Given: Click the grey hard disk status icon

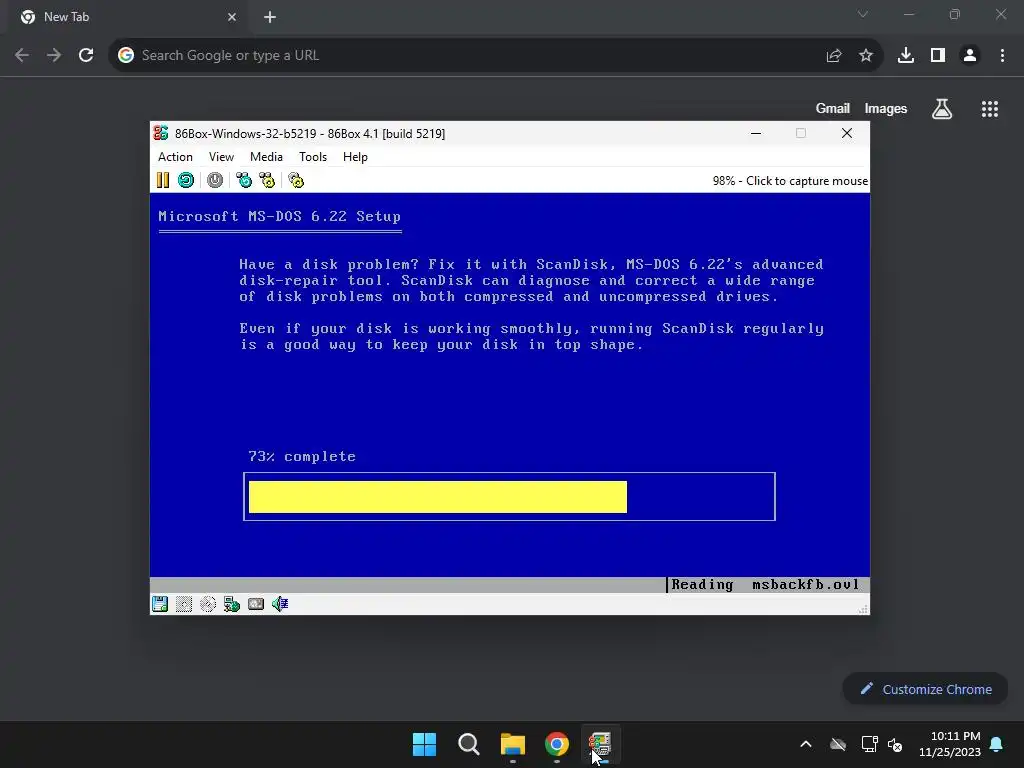Looking at the screenshot, I should point(256,604).
